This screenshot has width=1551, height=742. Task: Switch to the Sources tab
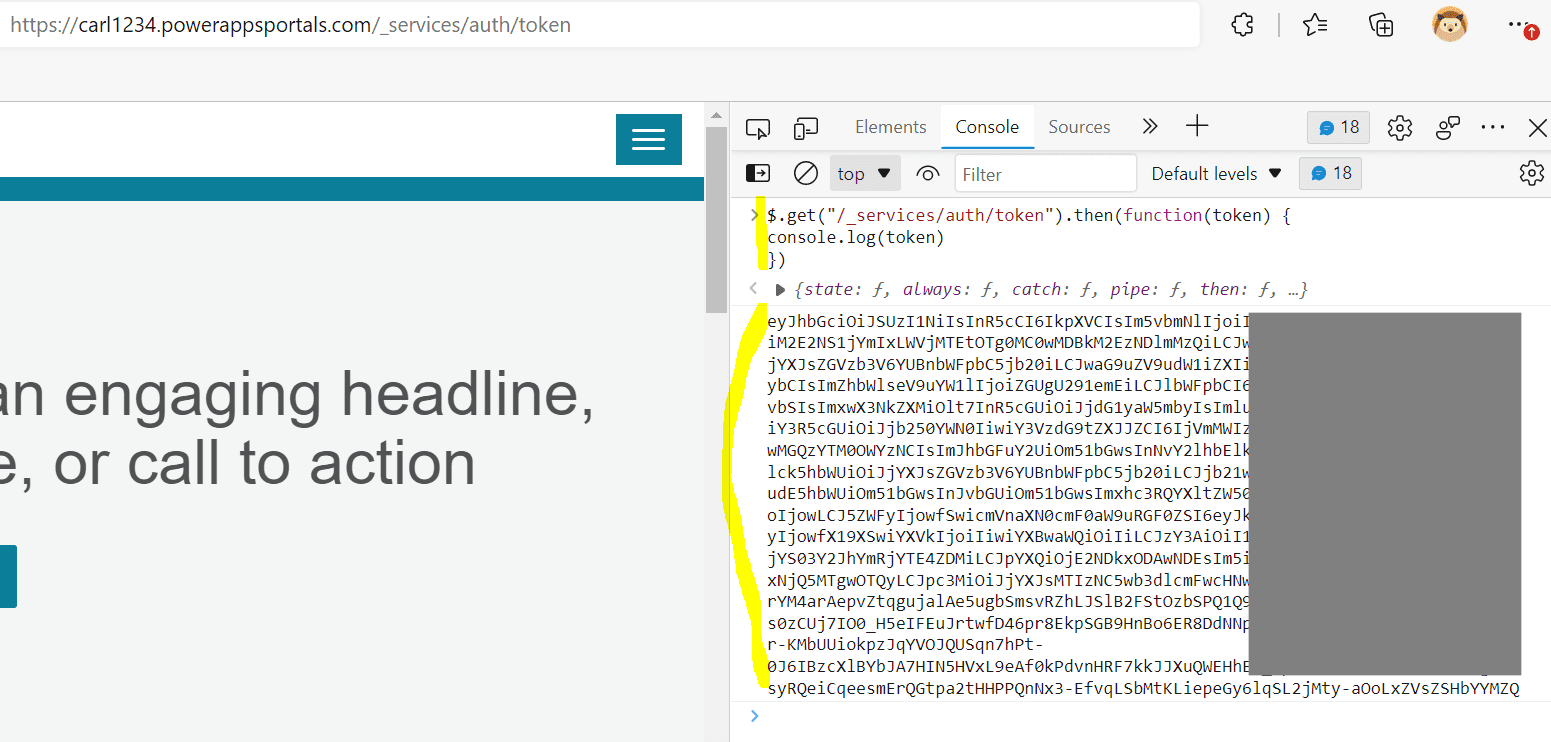1079,127
